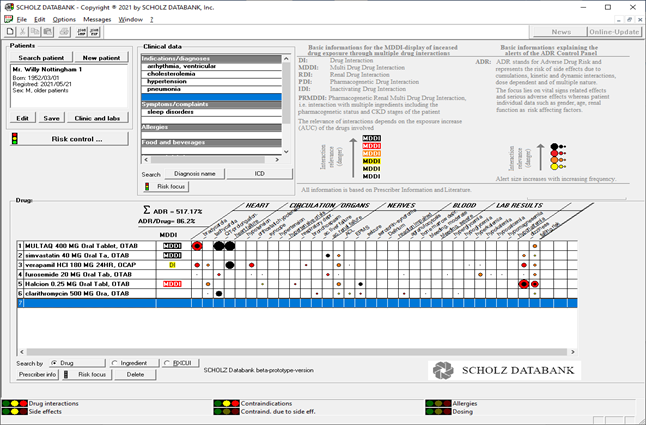This screenshot has width=646, height=425.
Task: Click up arrow of Clinical data scrollbar
Action: (286, 58)
